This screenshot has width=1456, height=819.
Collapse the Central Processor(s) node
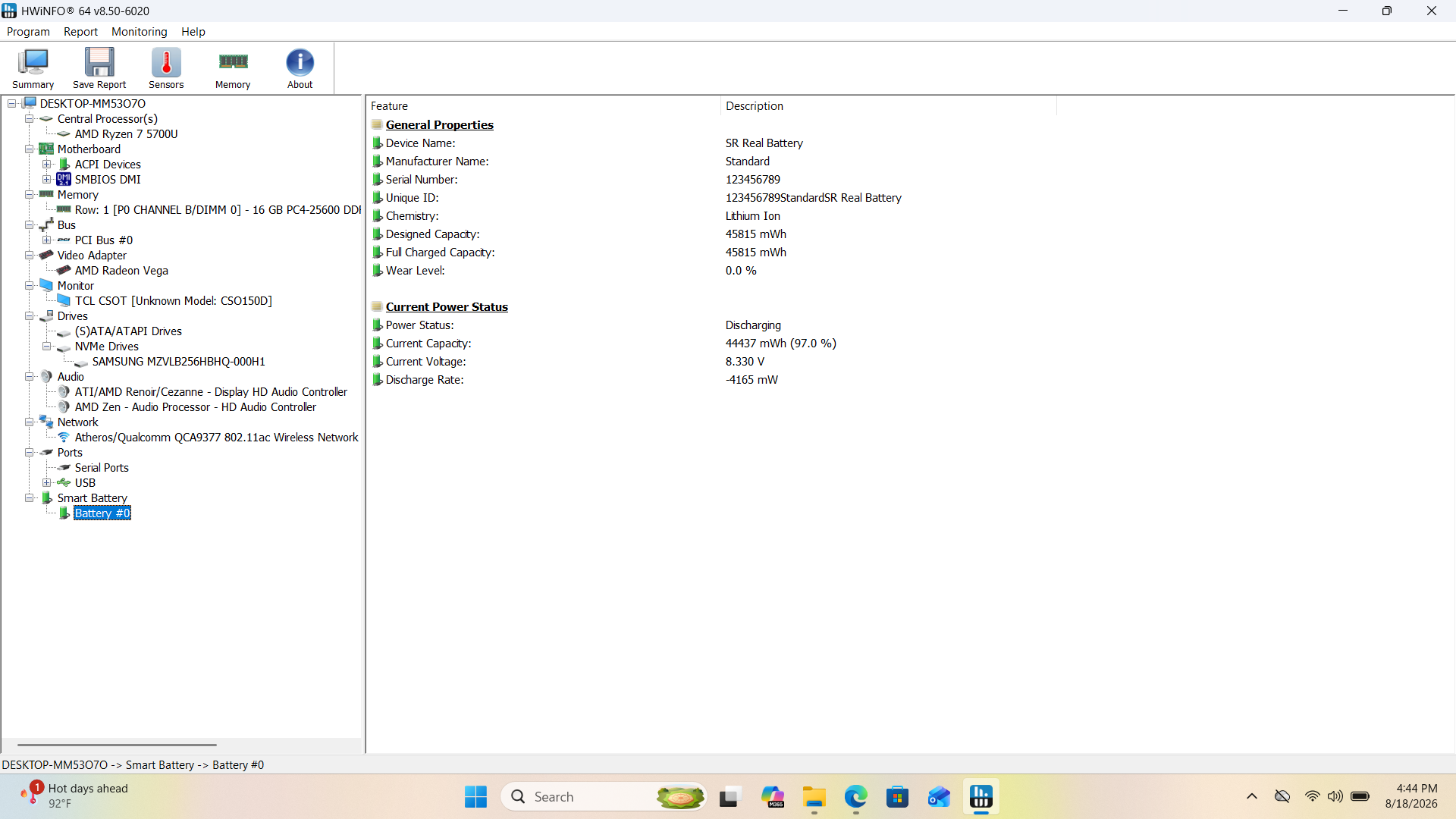(29, 118)
